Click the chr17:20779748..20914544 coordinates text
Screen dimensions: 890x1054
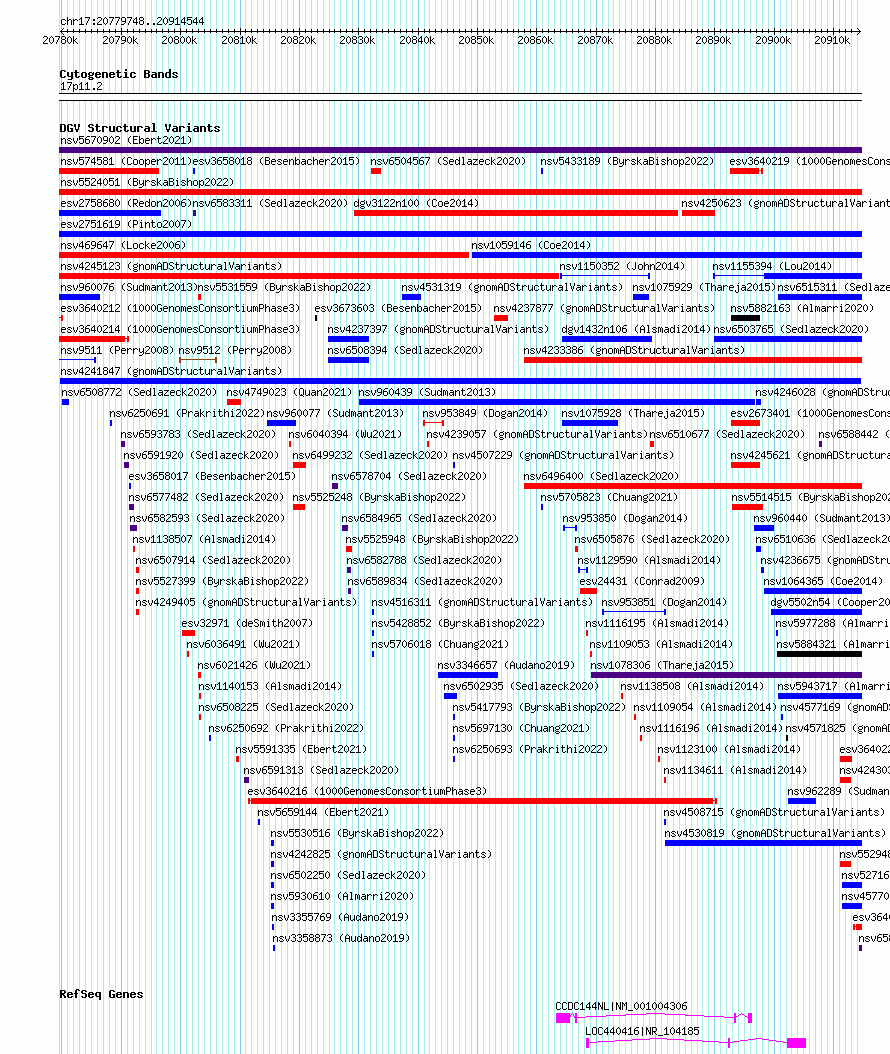coord(132,21)
